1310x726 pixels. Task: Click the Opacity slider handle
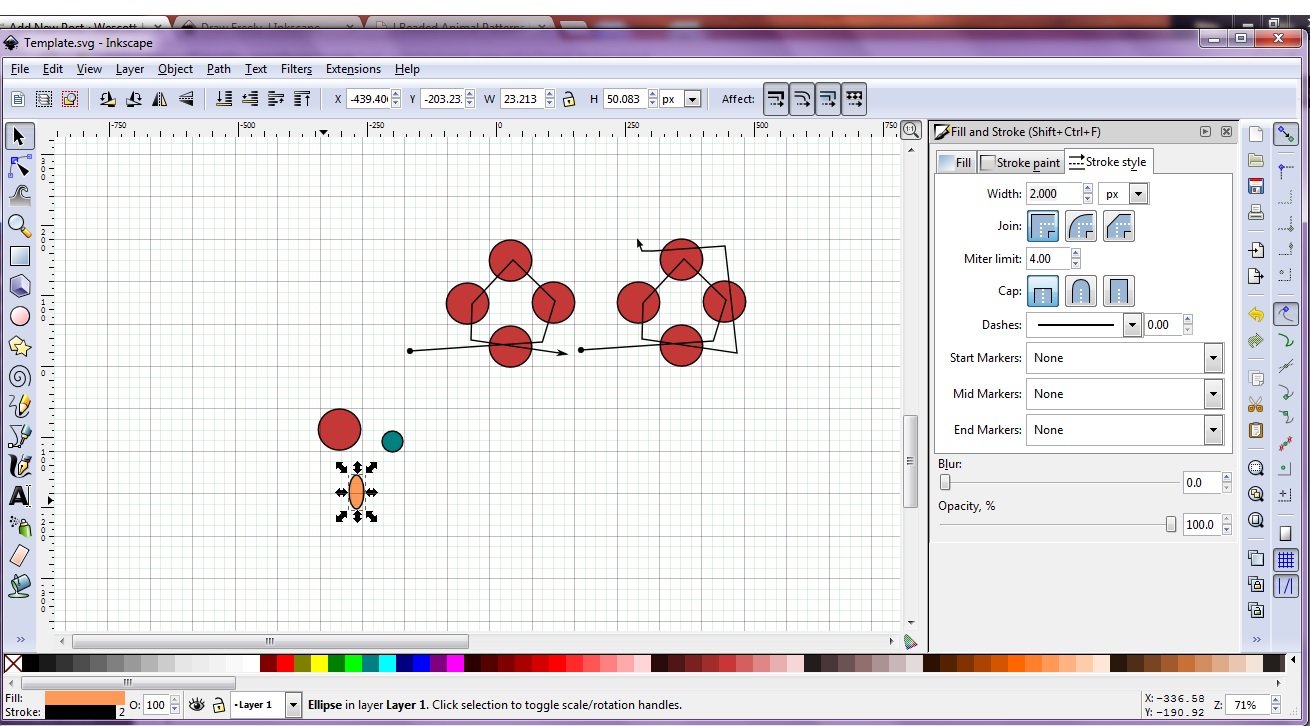[x=1171, y=525]
